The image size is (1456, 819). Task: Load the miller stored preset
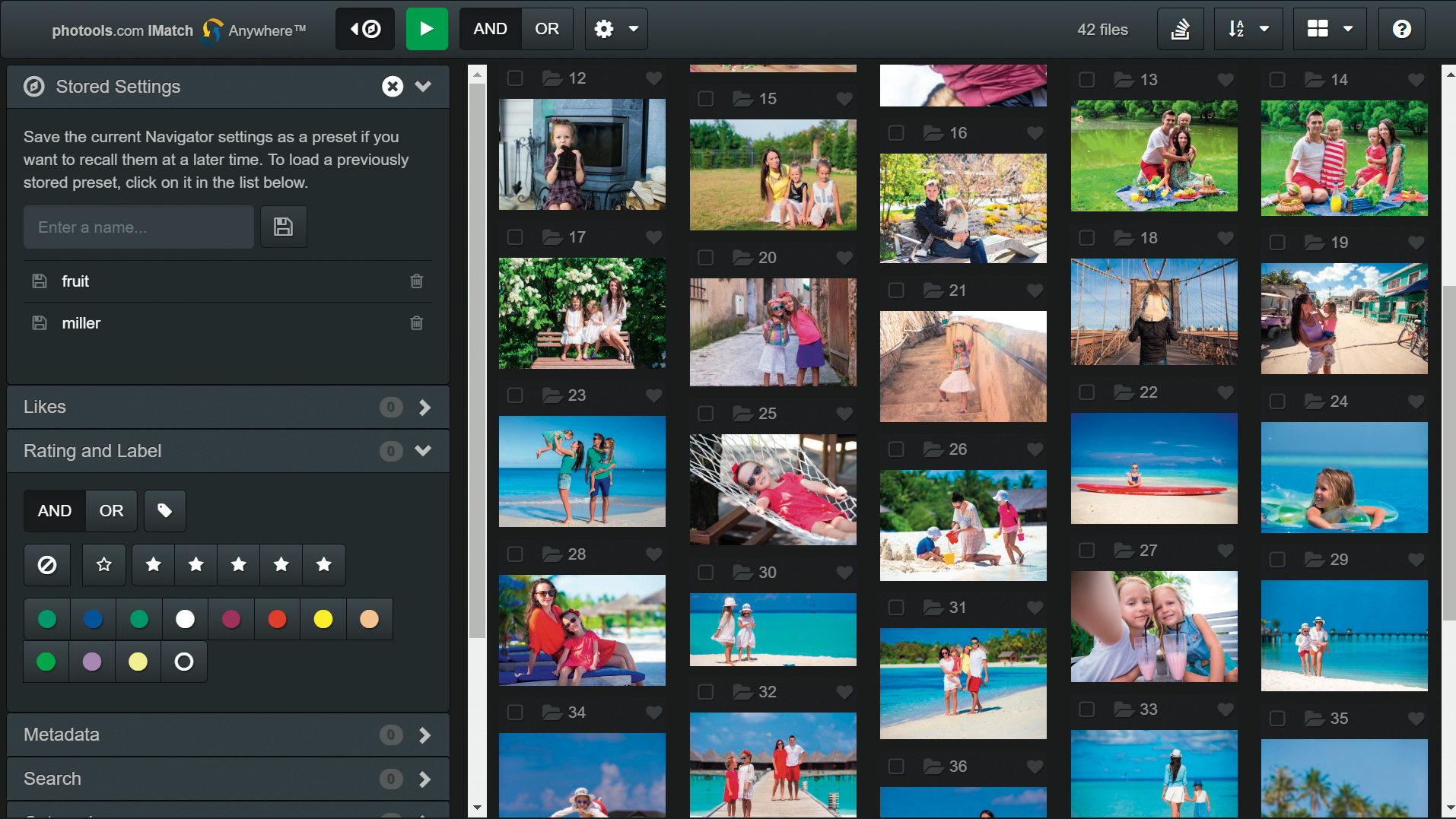pos(81,323)
